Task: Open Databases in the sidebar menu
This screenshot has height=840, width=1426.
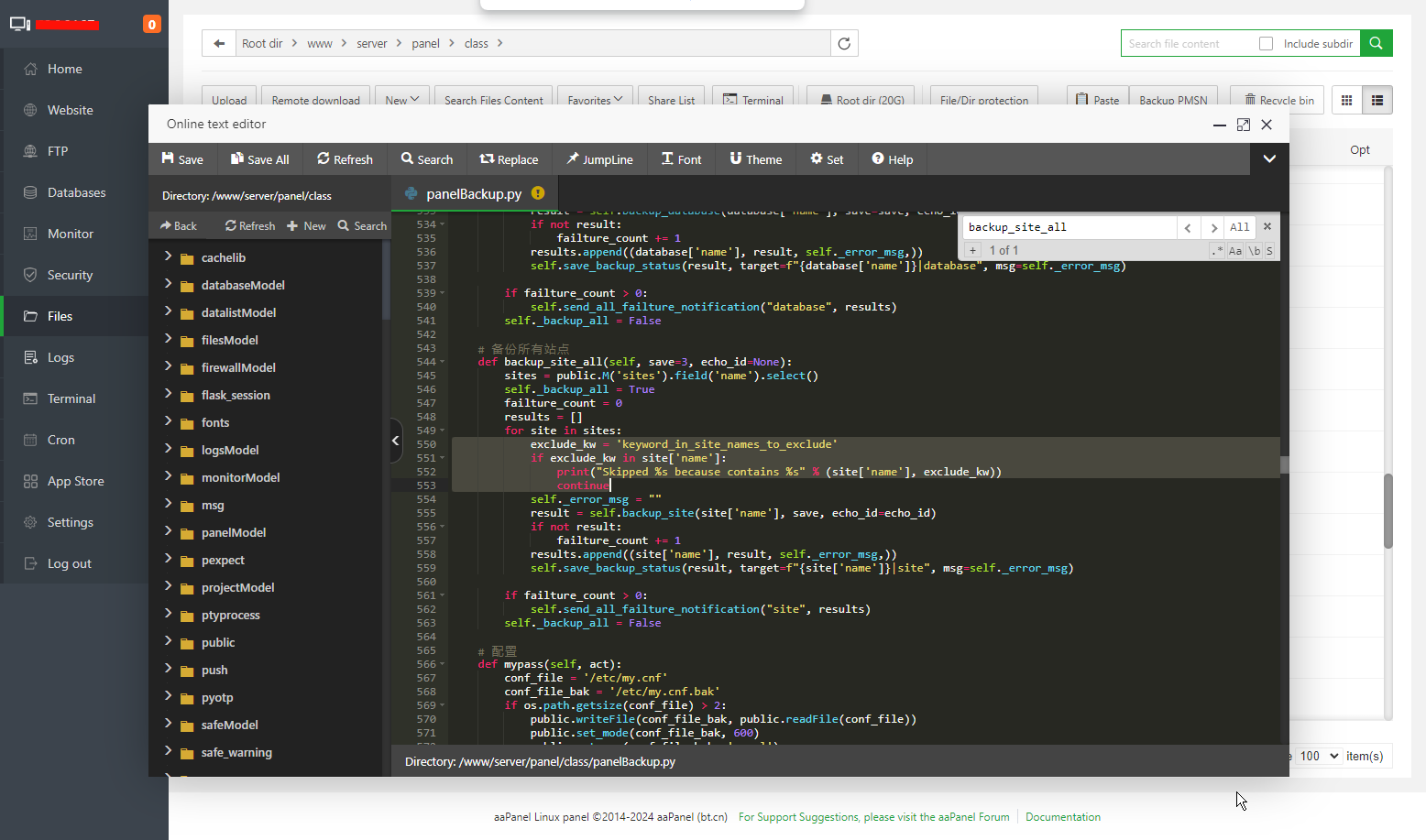Action: pos(76,192)
